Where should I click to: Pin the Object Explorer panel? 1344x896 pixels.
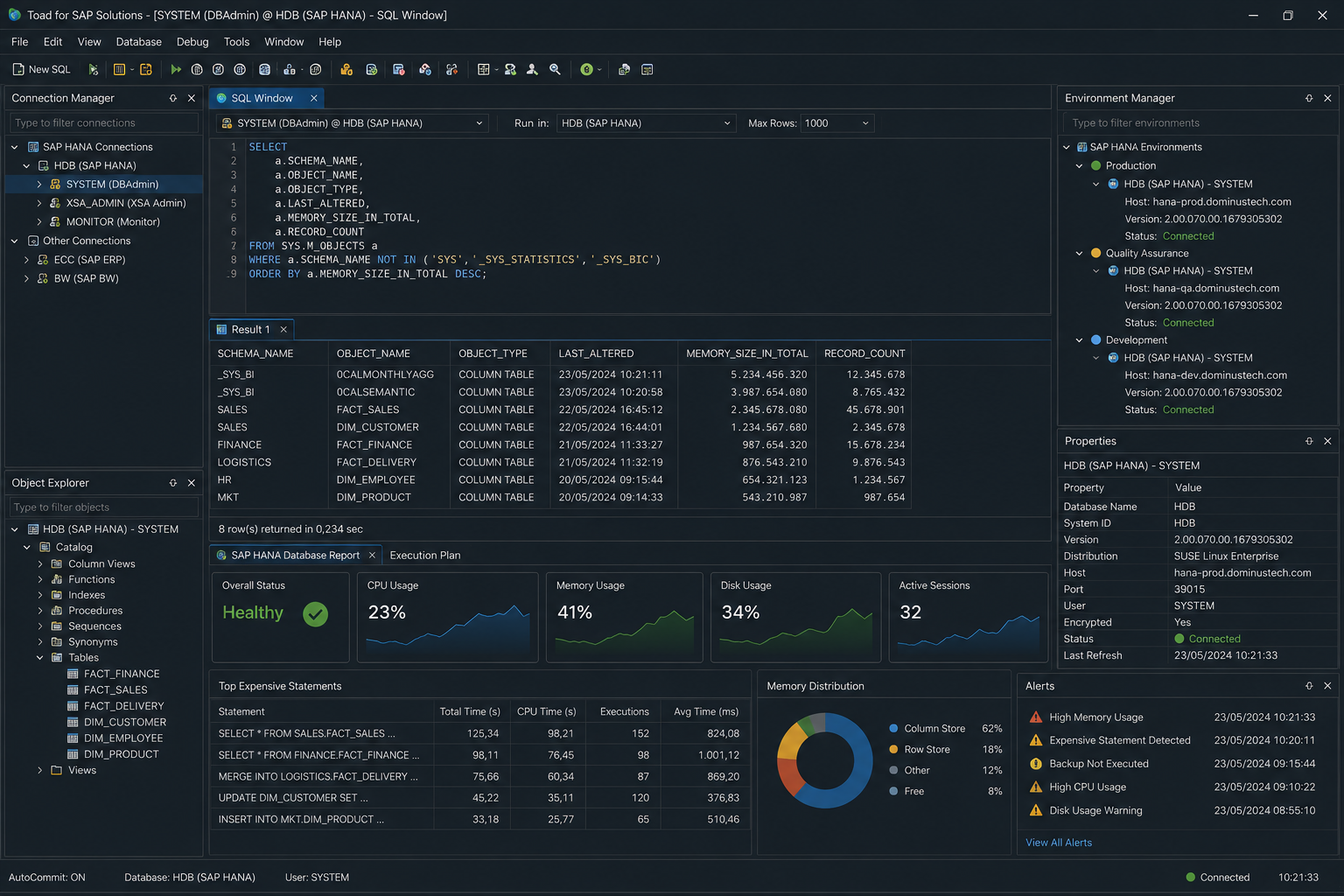pos(173,483)
